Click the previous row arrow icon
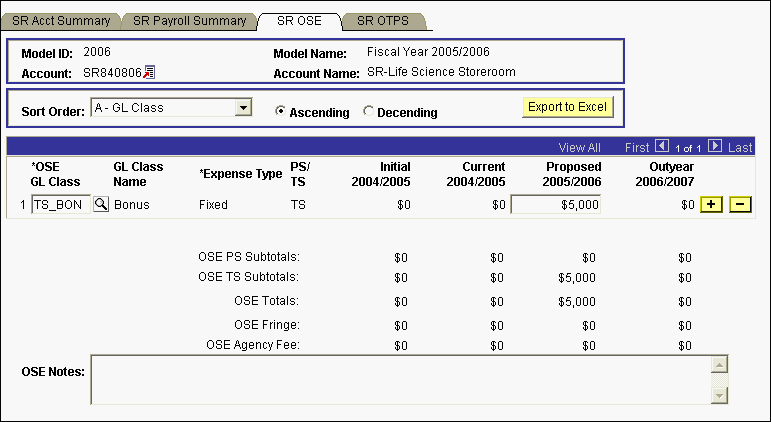This screenshot has height=422, width=771. tap(661, 146)
